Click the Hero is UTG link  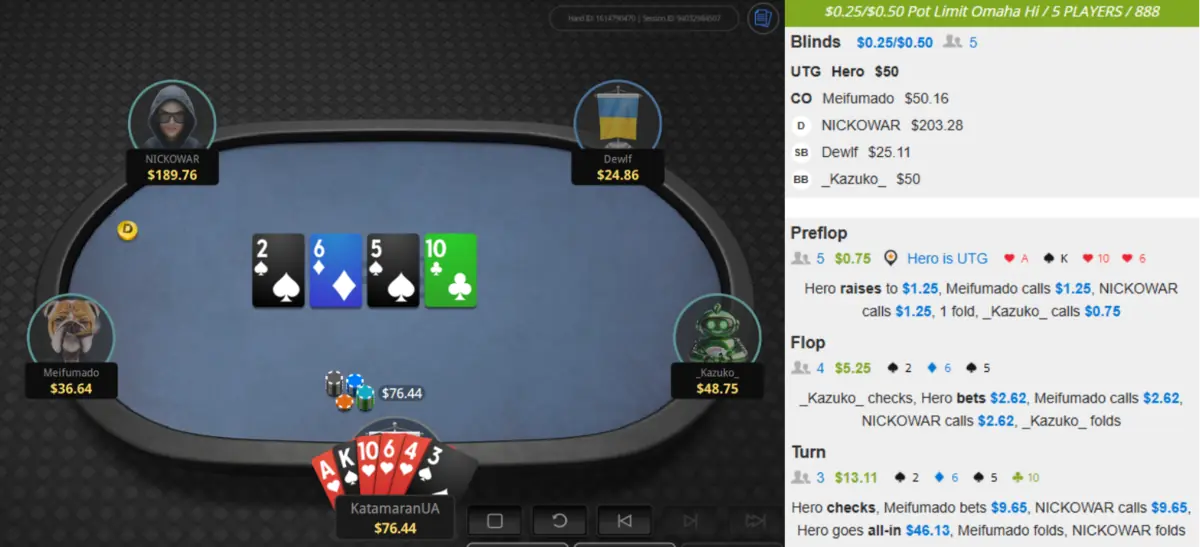(947, 258)
